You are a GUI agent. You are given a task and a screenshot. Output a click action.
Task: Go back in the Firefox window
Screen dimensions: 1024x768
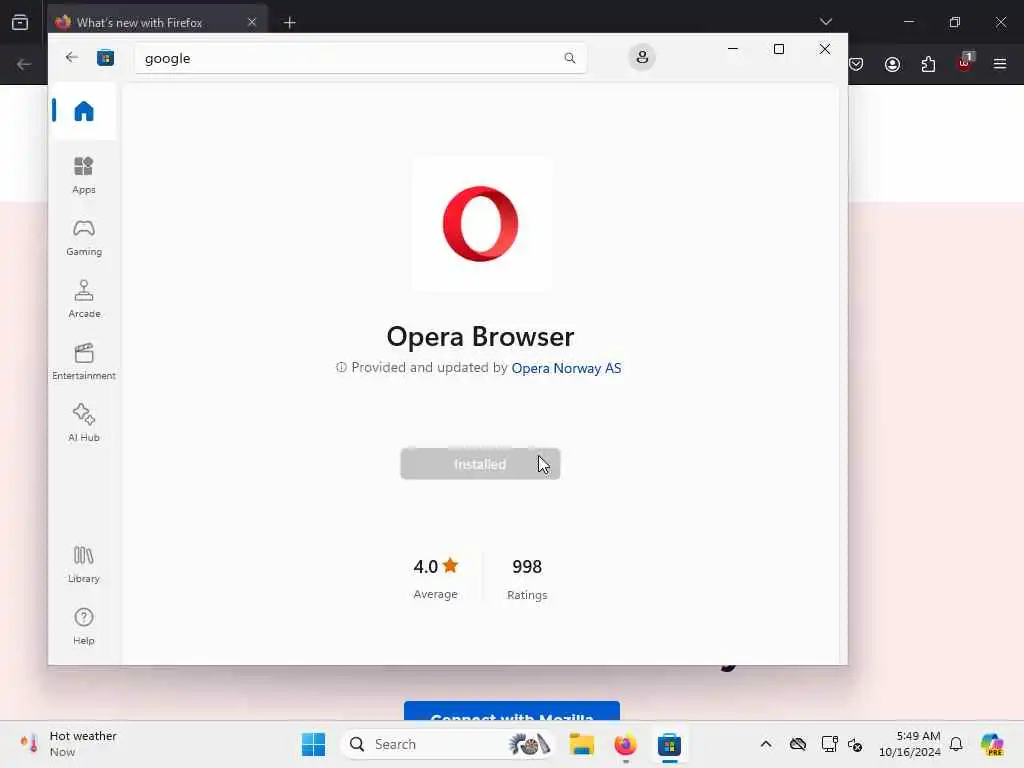coord(24,64)
